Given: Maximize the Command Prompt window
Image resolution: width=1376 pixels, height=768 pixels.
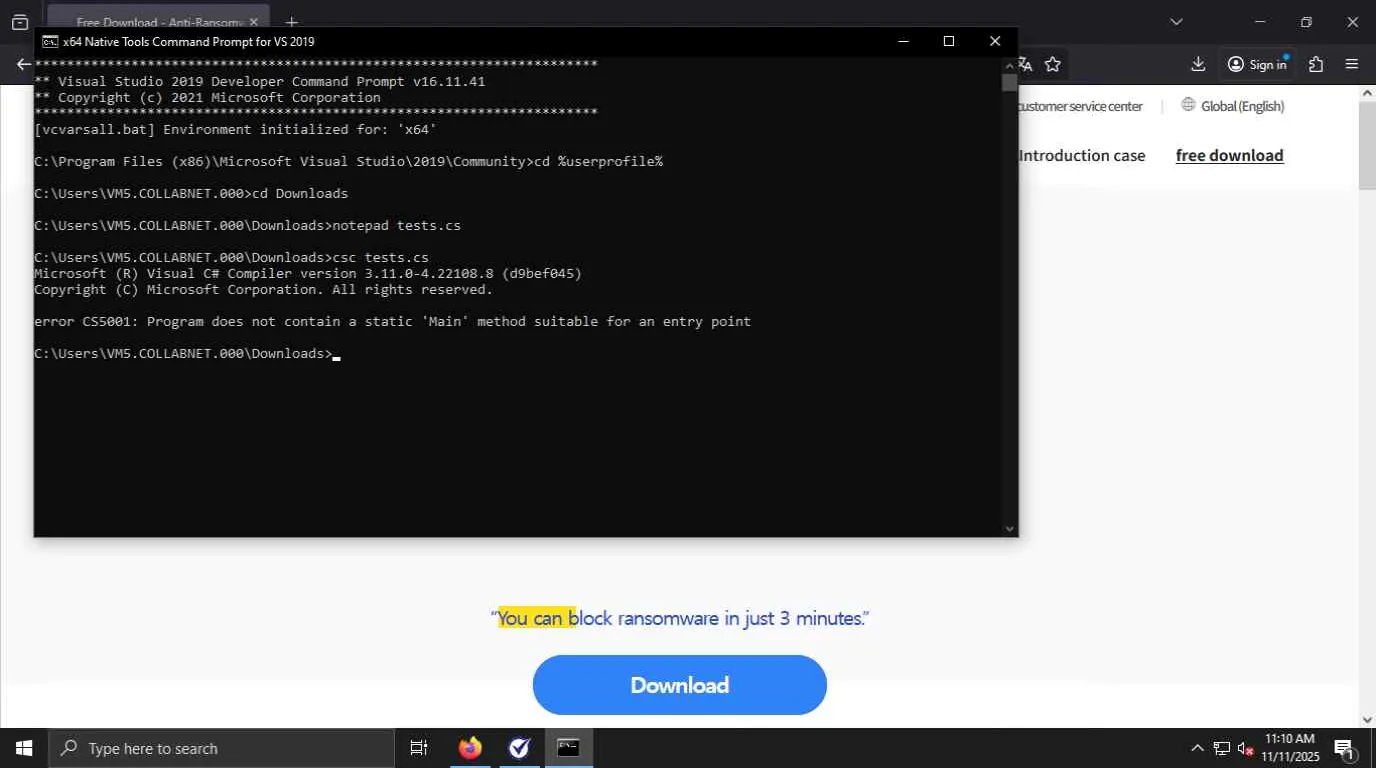Looking at the screenshot, I should point(948,41).
